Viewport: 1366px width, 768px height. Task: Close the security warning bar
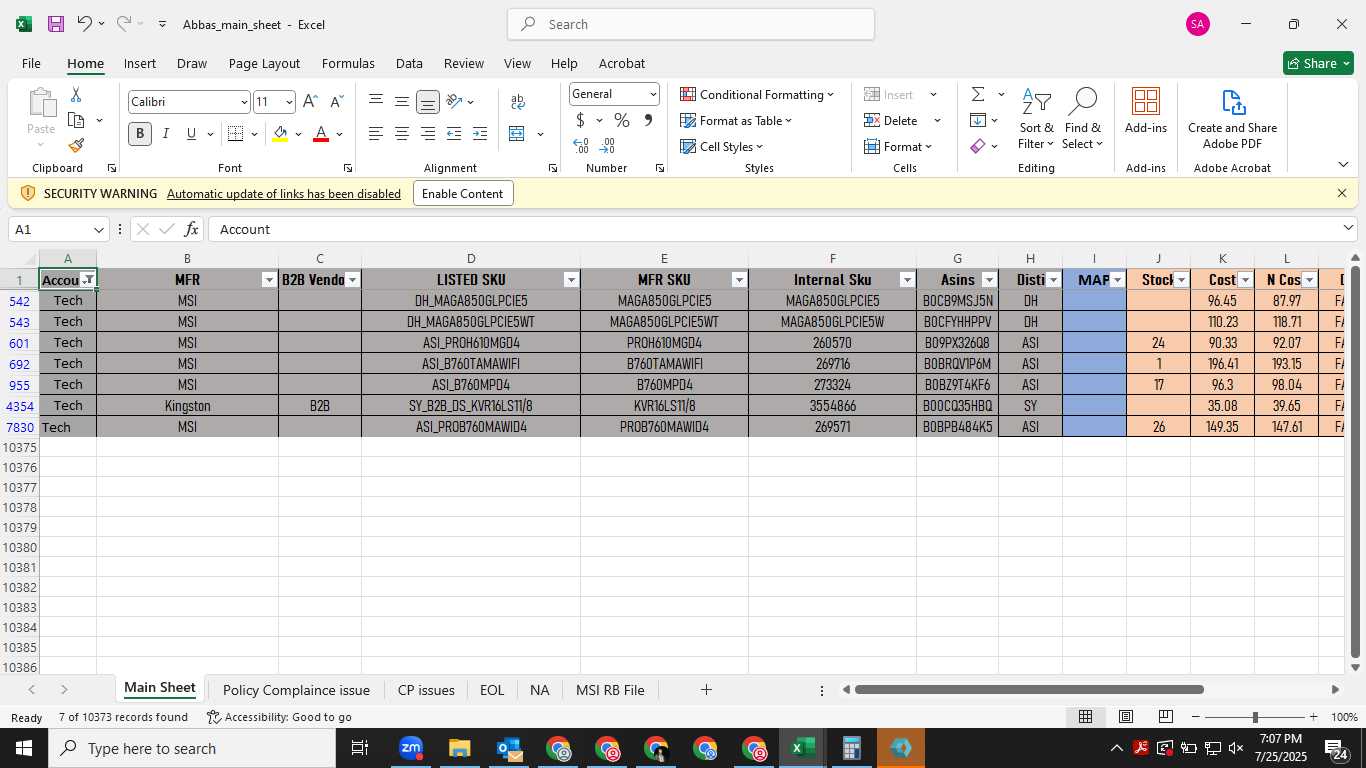click(x=1342, y=193)
